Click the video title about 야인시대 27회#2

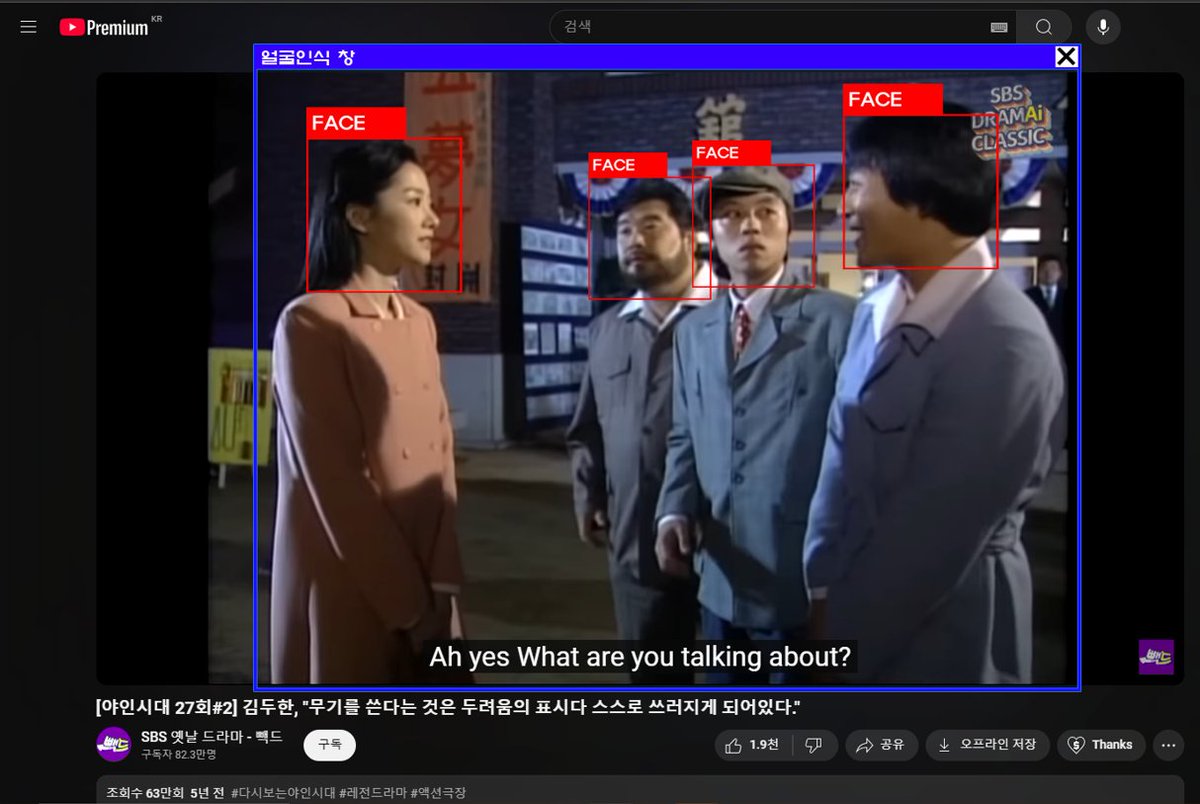[x=448, y=707]
